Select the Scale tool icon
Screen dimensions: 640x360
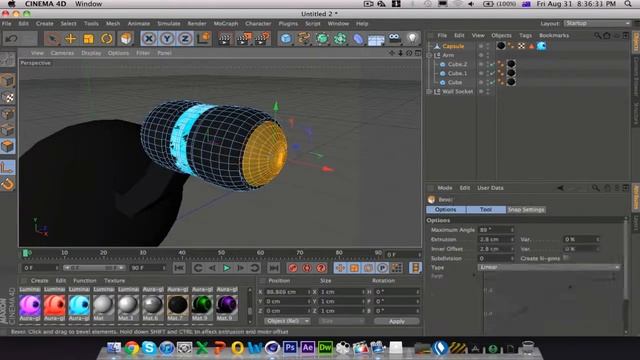89,39
